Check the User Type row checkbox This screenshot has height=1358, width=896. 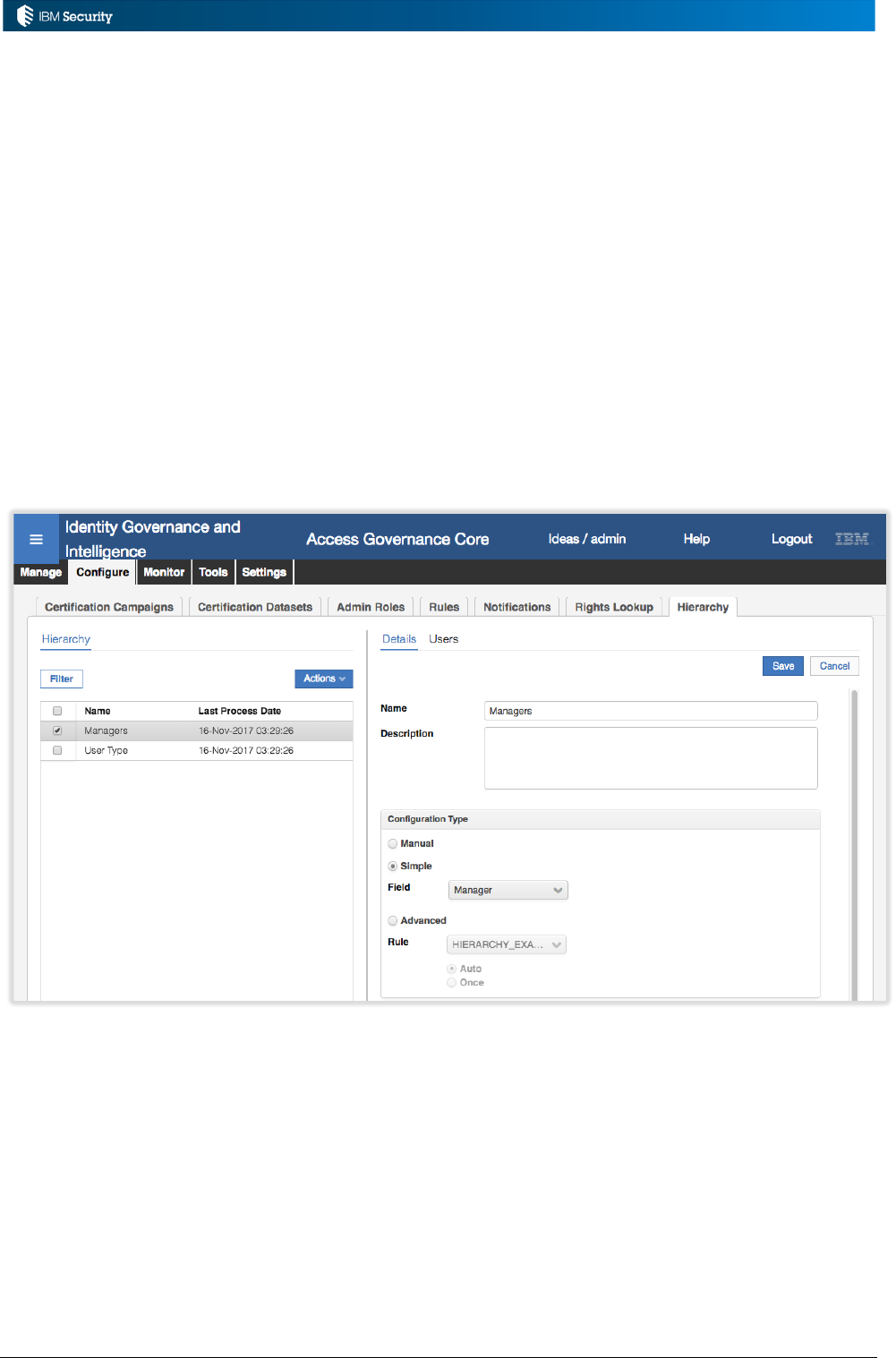tap(57, 750)
